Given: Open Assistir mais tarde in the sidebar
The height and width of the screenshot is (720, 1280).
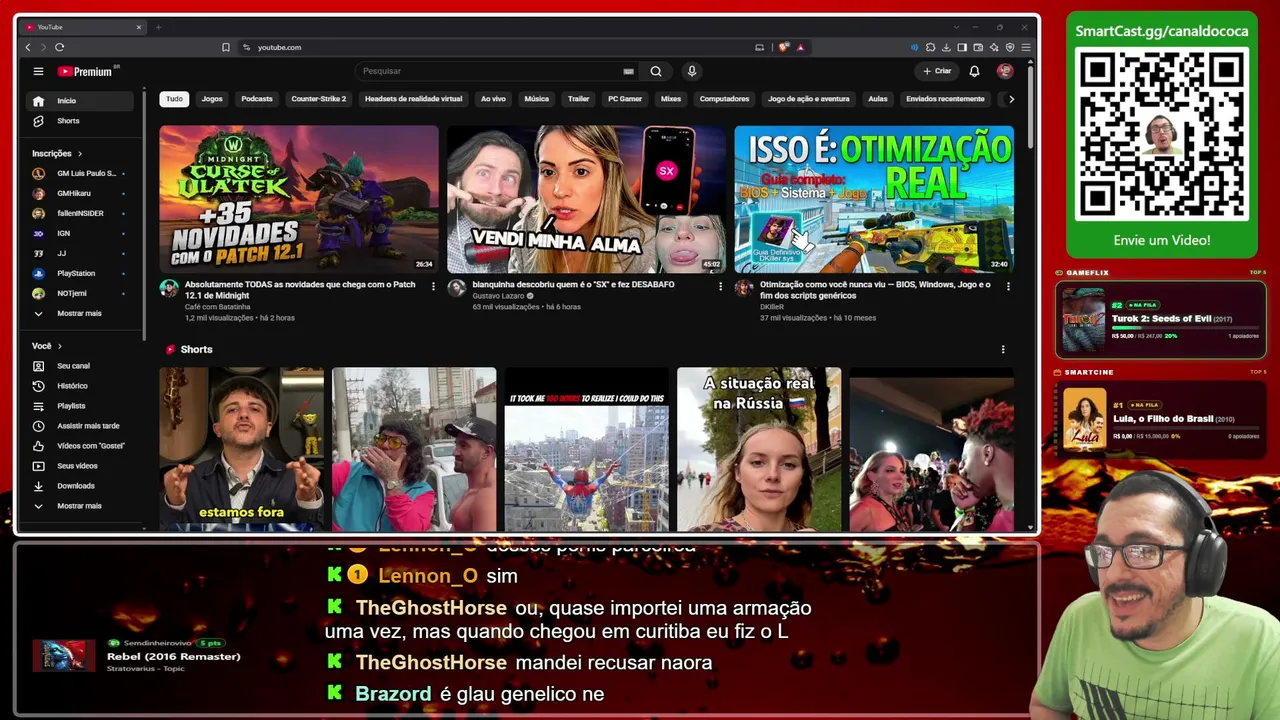Looking at the screenshot, I should coord(80,426).
